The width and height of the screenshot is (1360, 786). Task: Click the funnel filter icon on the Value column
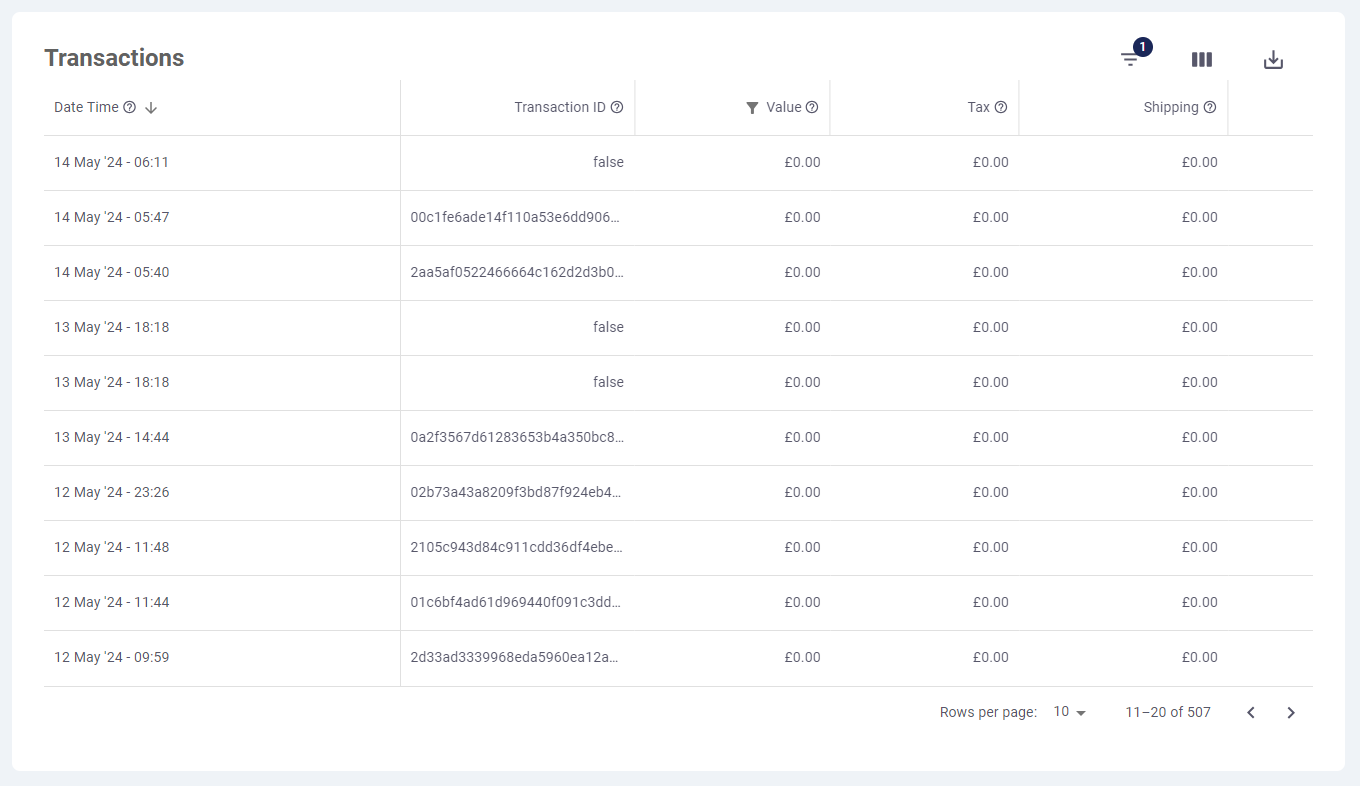752,107
